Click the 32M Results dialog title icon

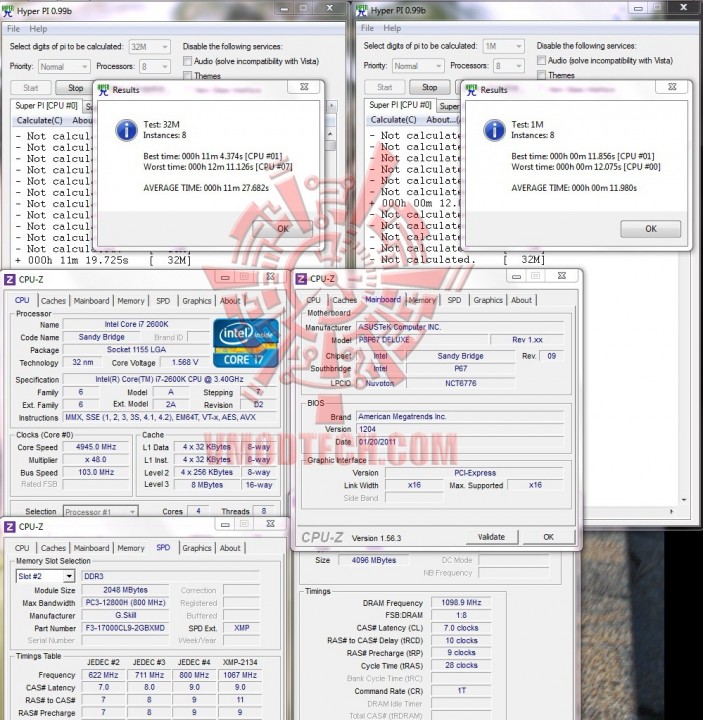click(104, 90)
